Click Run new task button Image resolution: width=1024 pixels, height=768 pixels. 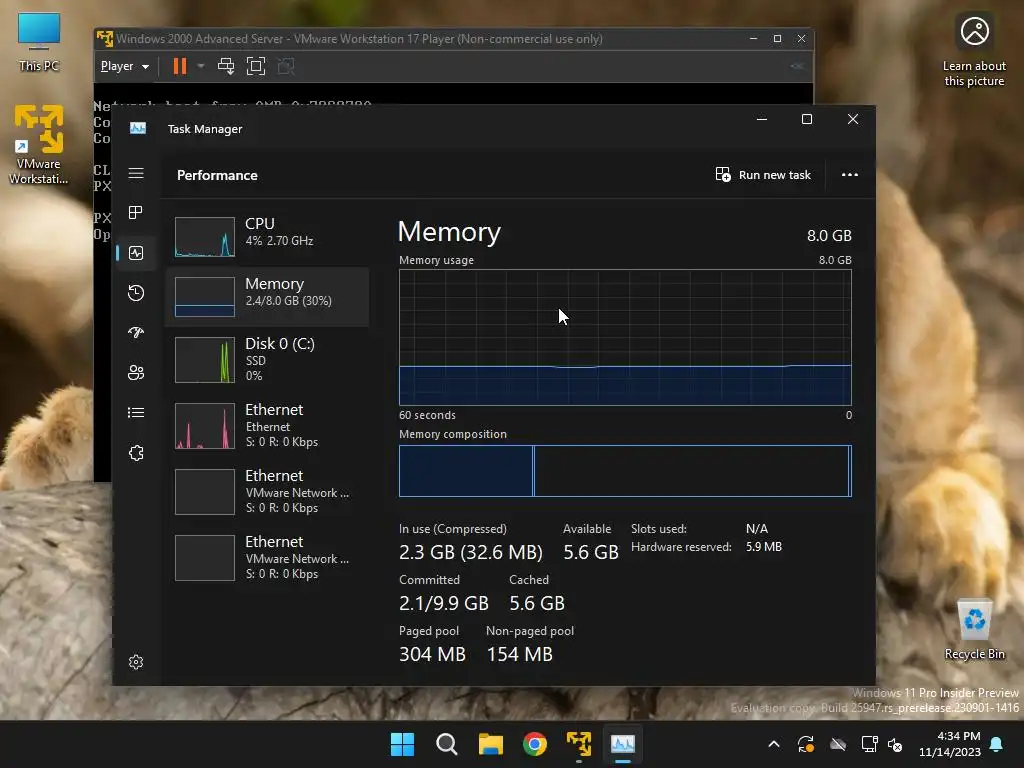[x=763, y=175]
